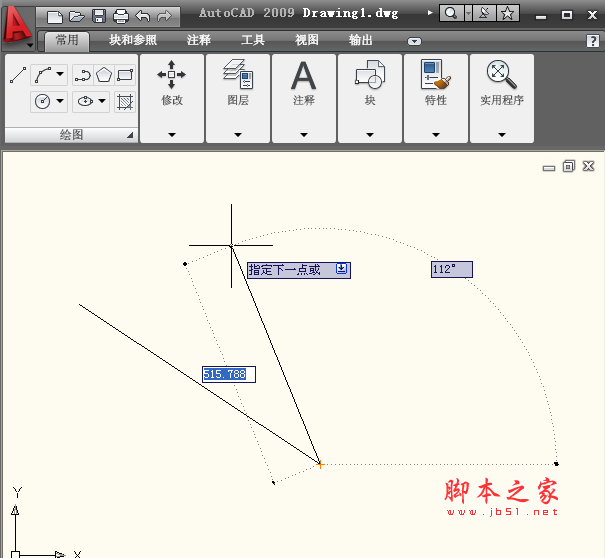Click the Plot printer icon

point(121,17)
